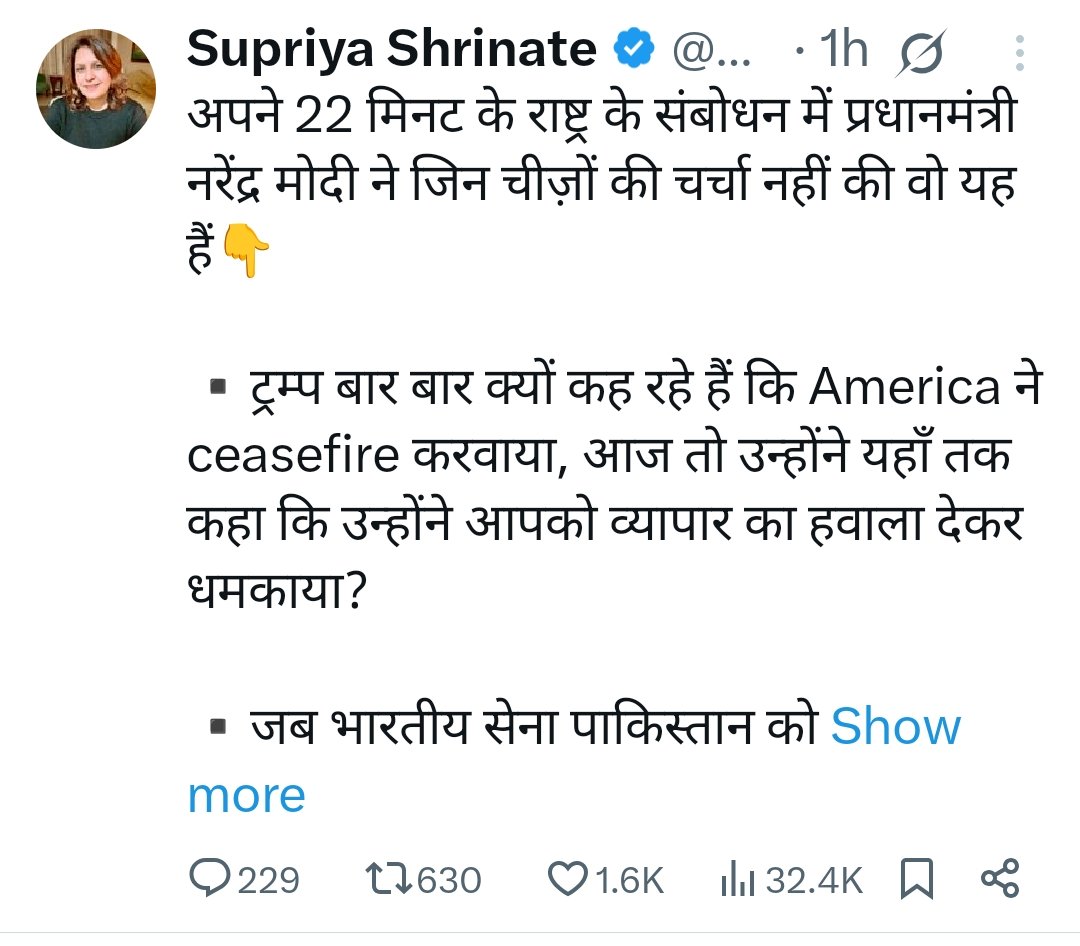
Task: Open Supriya Shrinate's profile picture
Action: pyautogui.click(x=97, y=89)
